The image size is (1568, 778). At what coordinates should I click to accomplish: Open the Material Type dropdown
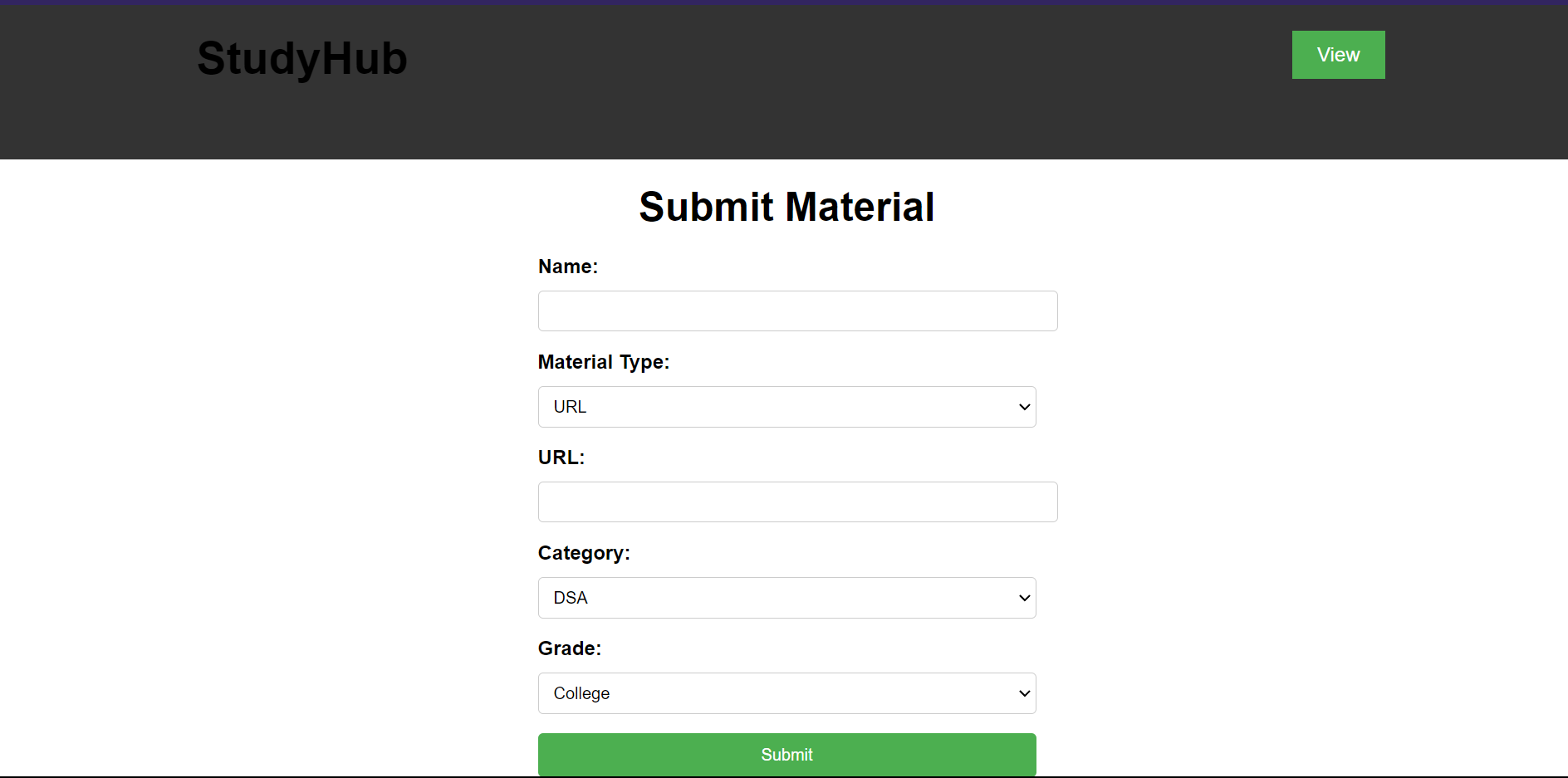click(x=786, y=407)
